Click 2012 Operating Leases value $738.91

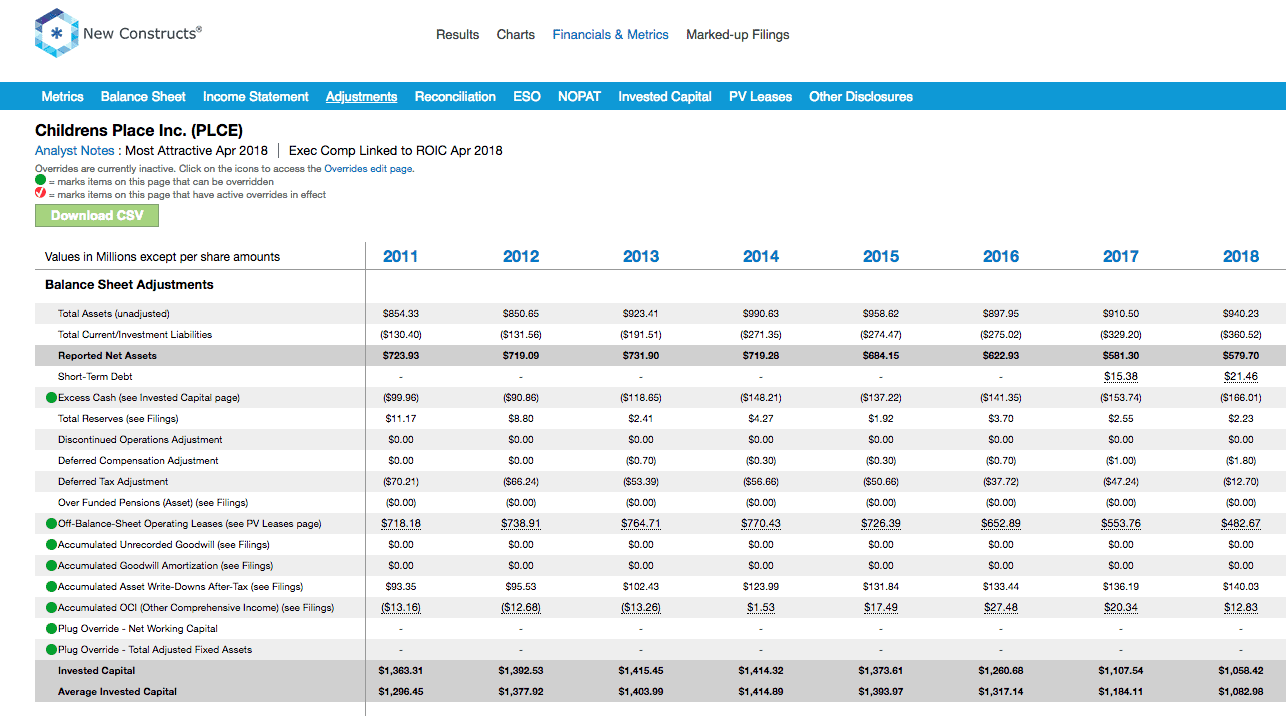(521, 524)
